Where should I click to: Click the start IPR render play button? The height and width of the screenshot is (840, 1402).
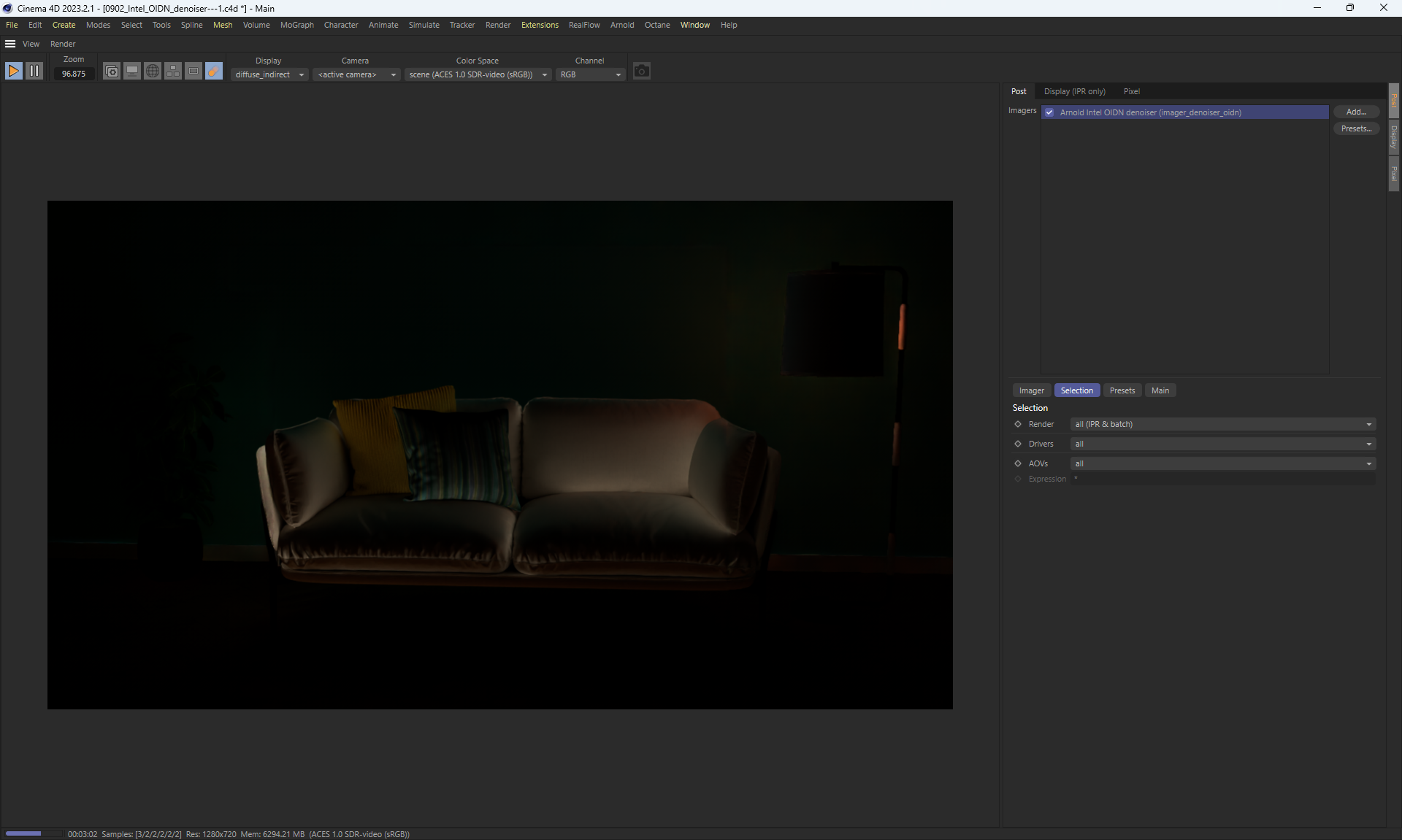(14, 71)
